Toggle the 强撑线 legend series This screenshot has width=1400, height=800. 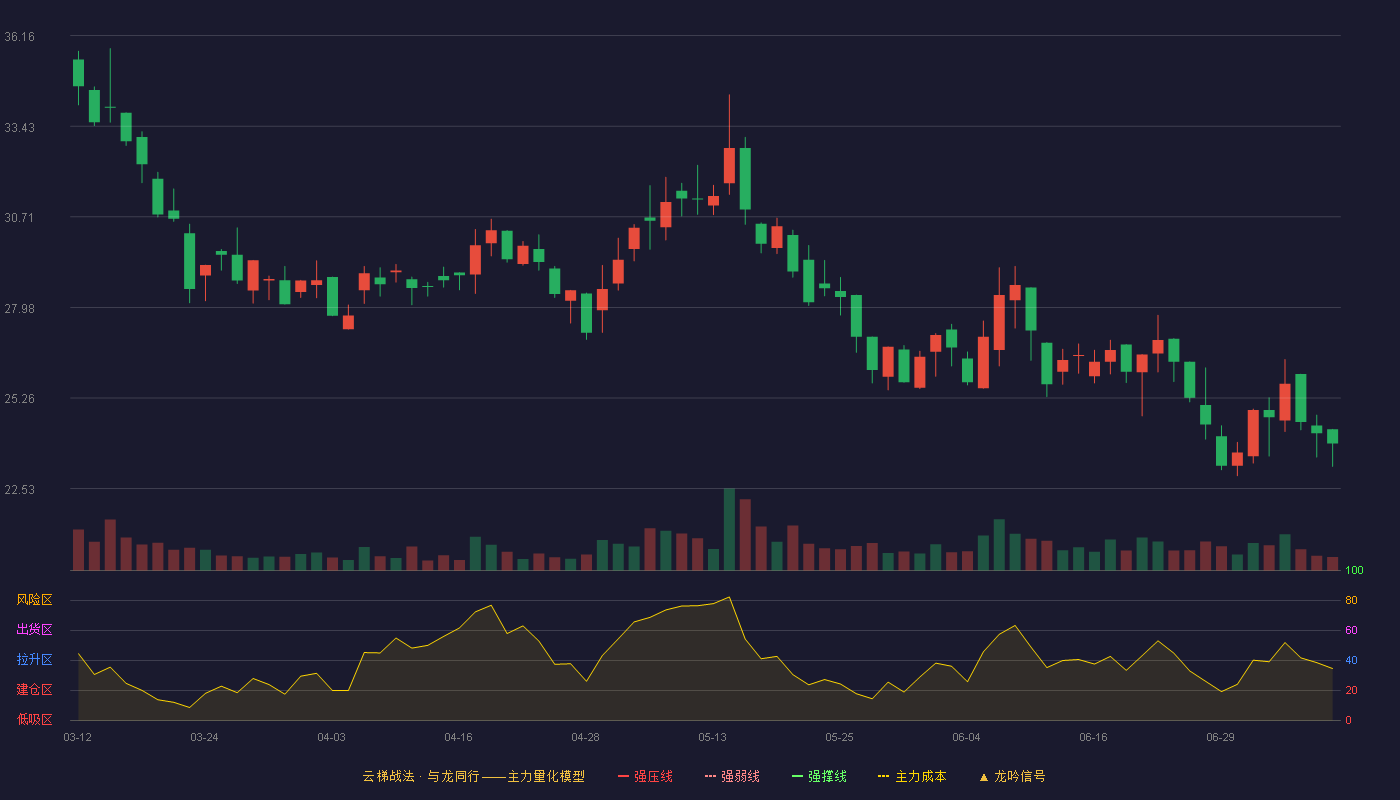pos(819,776)
